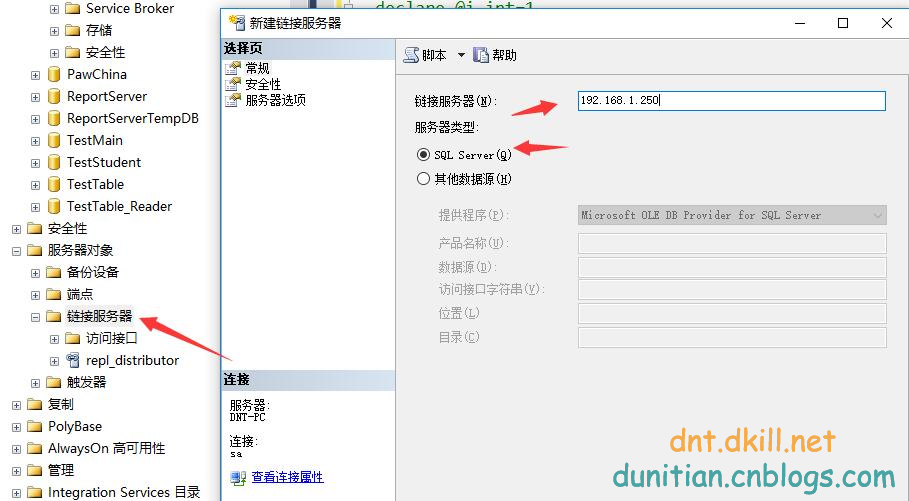Select the PolyBase tree item
This screenshot has height=501, width=909.
tap(75, 427)
